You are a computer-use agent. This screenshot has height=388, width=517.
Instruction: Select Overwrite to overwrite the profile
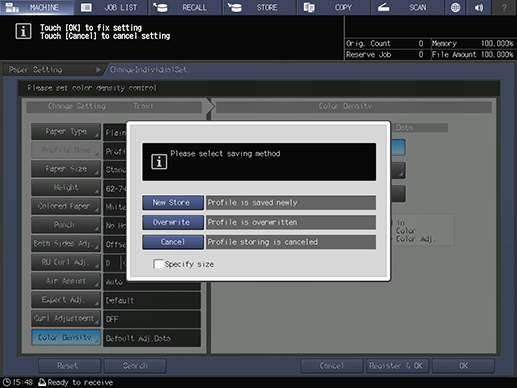coord(173,222)
